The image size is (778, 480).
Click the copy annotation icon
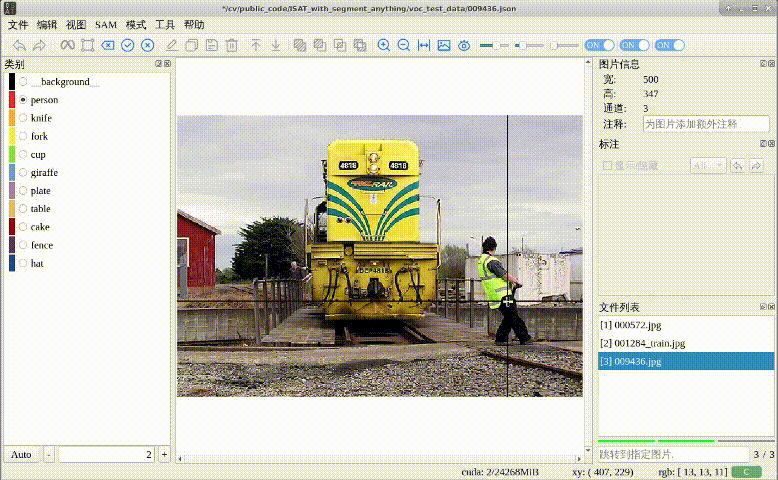191,46
